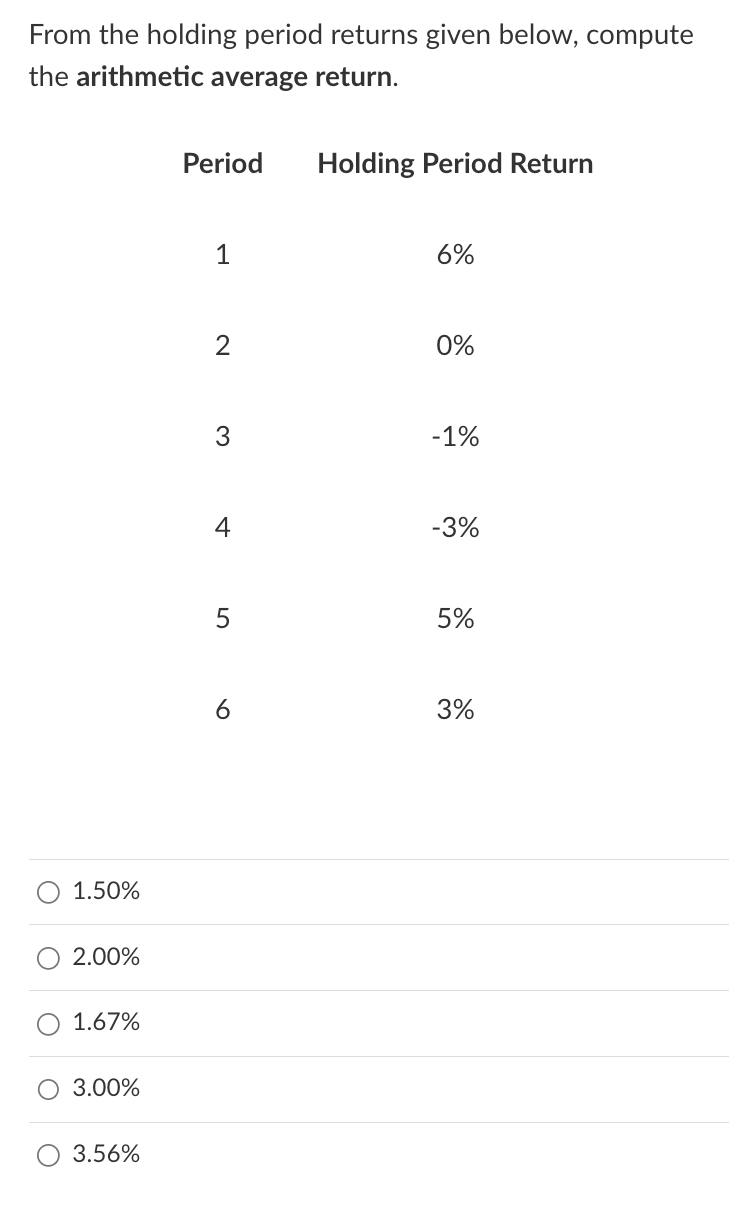Image resolution: width=747 pixels, height=1205 pixels.
Task: Click the 6% return value for period 1
Action: click(x=458, y=255)
